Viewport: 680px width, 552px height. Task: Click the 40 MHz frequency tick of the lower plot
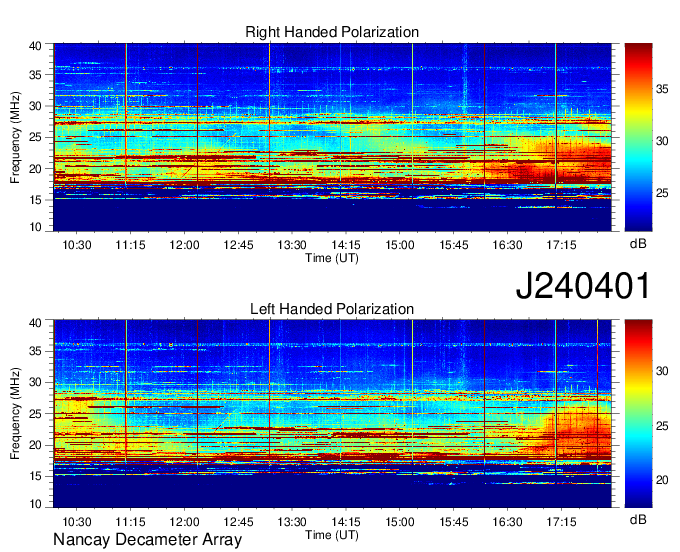36,323
